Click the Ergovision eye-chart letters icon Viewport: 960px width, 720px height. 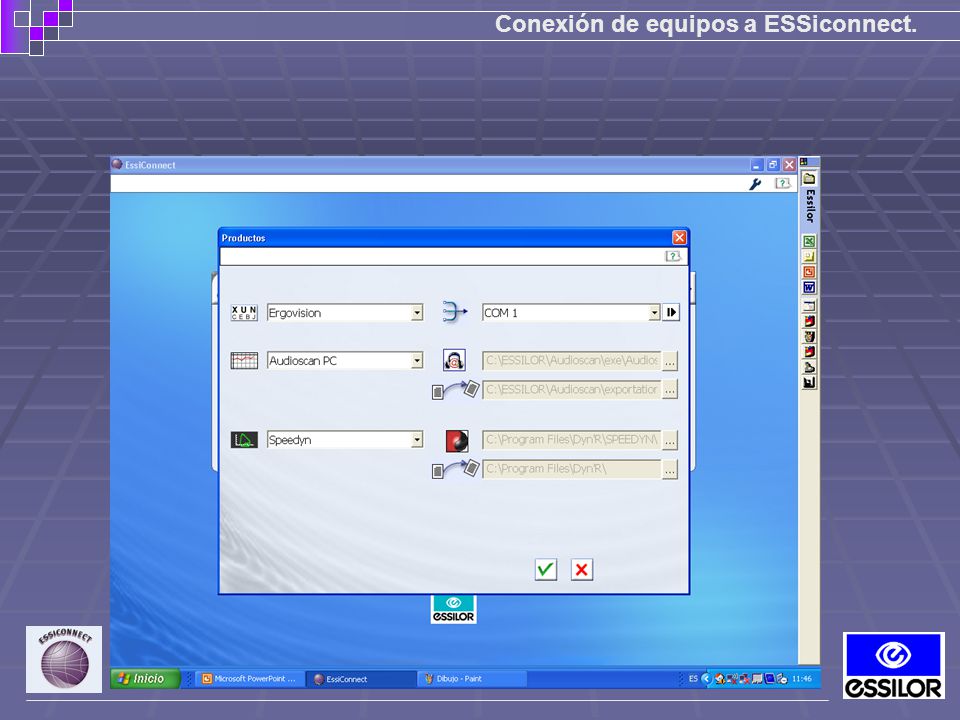coord(244,313)
